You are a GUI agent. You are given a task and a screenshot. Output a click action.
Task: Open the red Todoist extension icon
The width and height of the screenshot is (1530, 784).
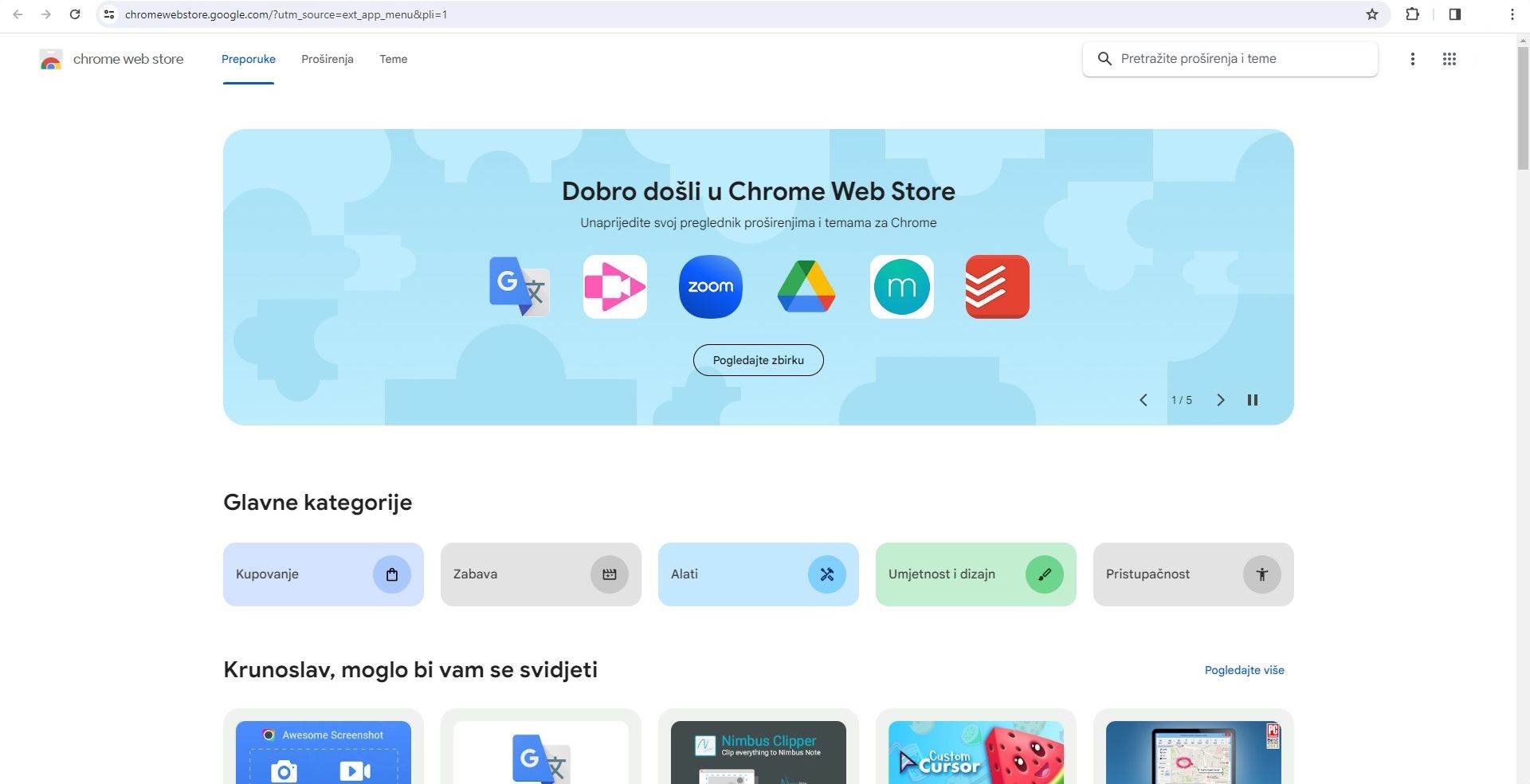998,287
